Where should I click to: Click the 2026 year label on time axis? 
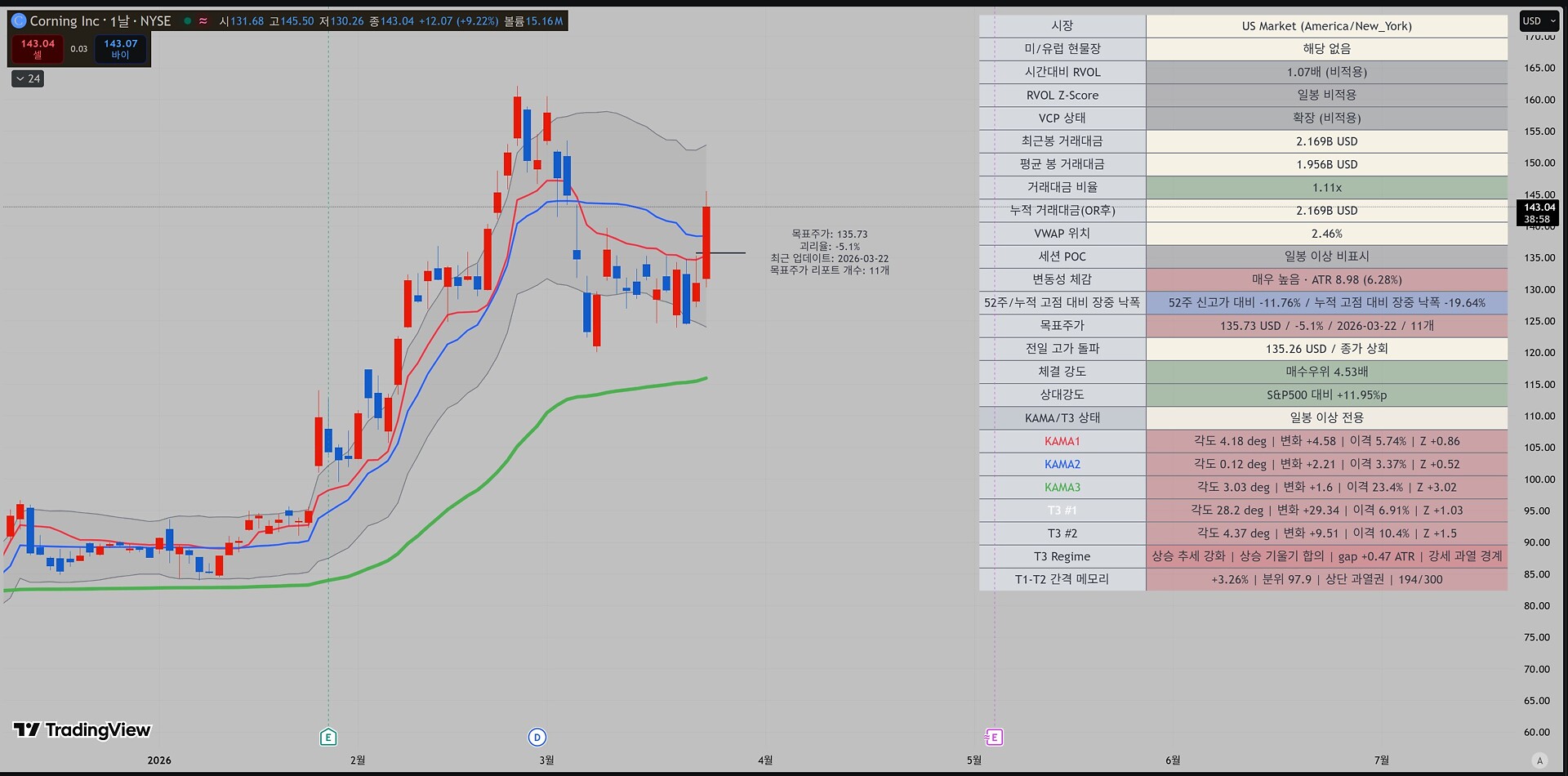click(x=159, y=760)
